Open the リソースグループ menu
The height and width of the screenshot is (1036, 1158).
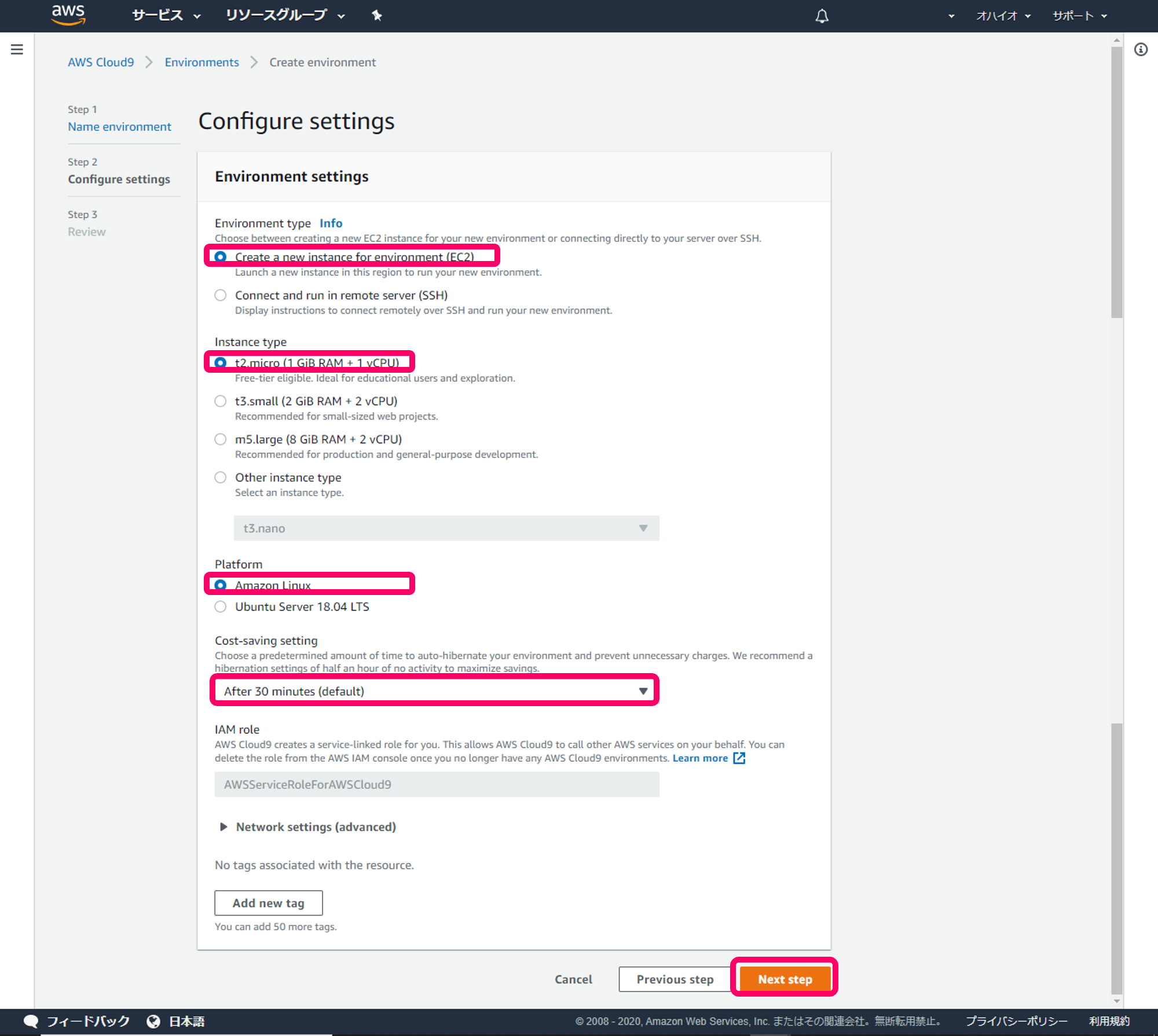(x=285, y=16)
